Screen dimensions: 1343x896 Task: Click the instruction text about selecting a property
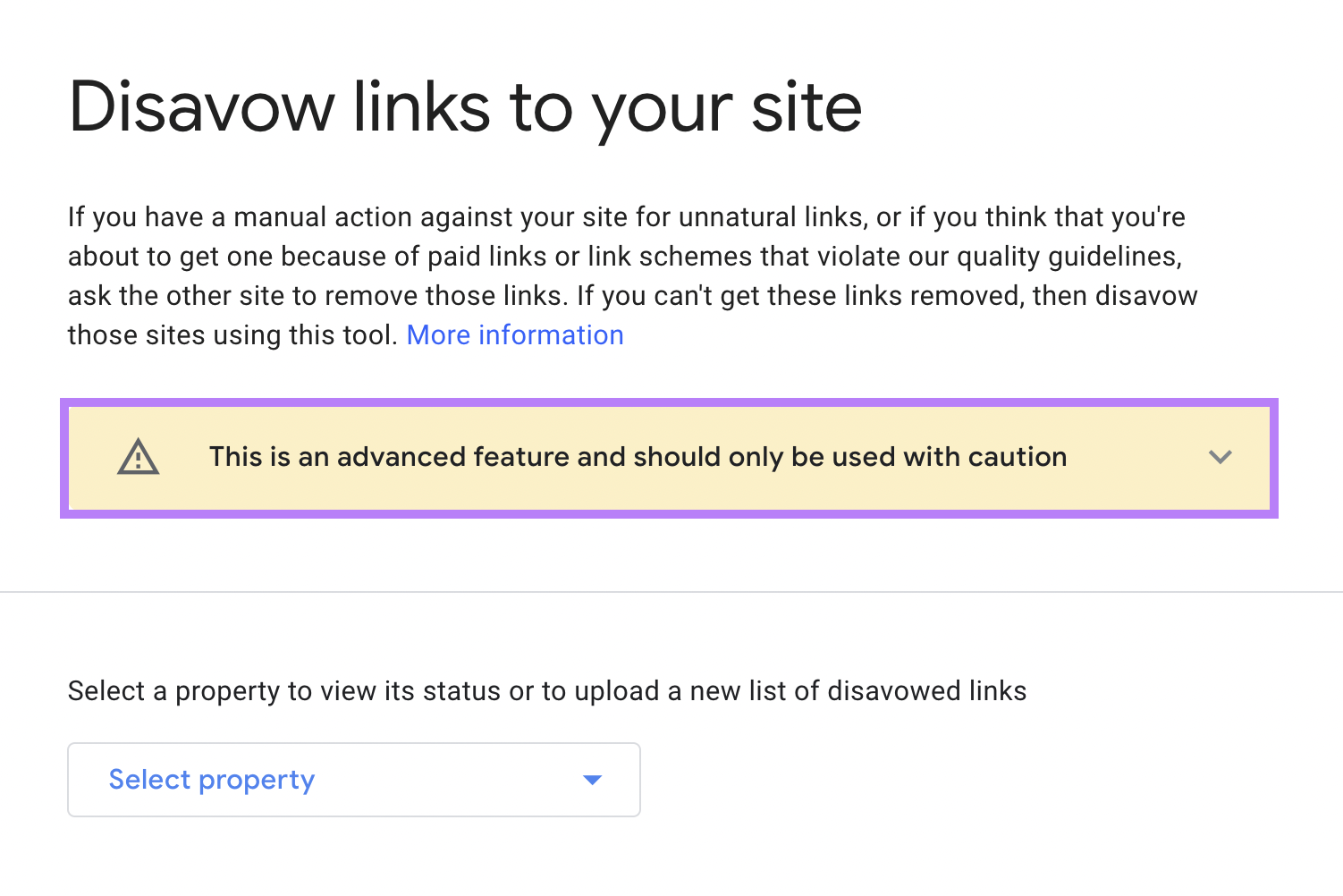click(x=546, y=690)
